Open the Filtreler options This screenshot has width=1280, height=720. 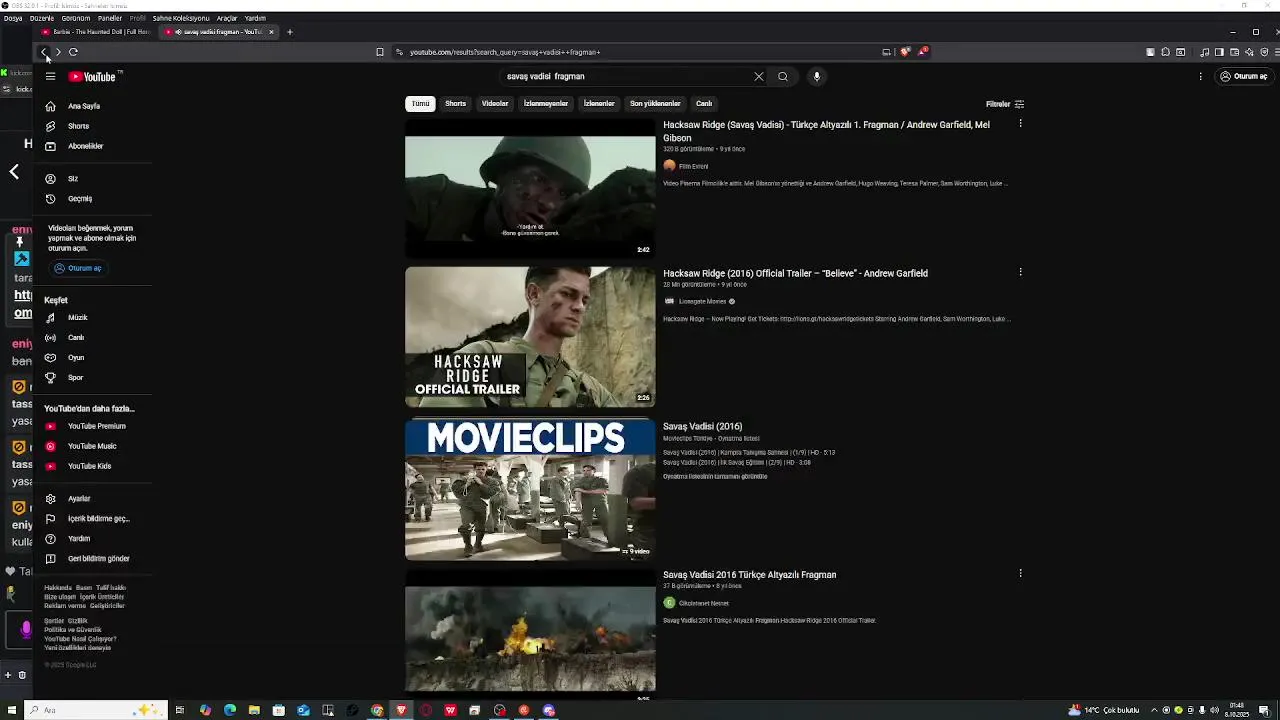[x=1005, y=104]
